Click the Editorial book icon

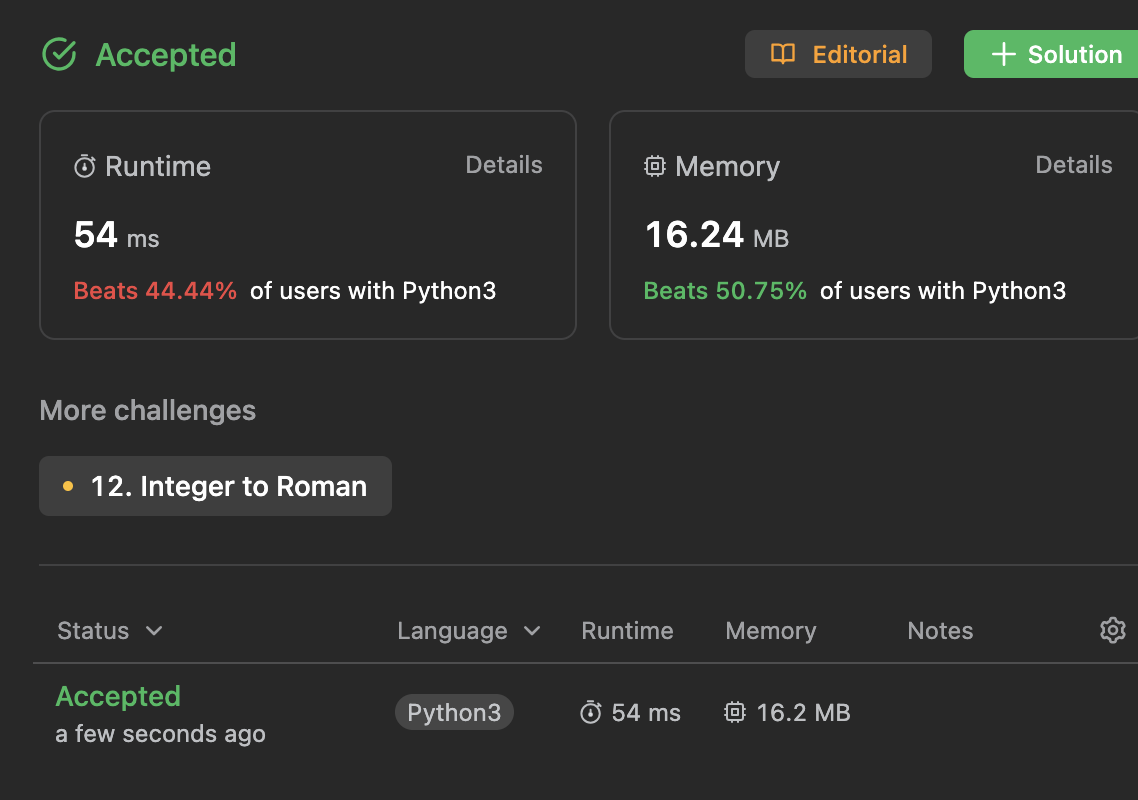click(x=783, y=54)
